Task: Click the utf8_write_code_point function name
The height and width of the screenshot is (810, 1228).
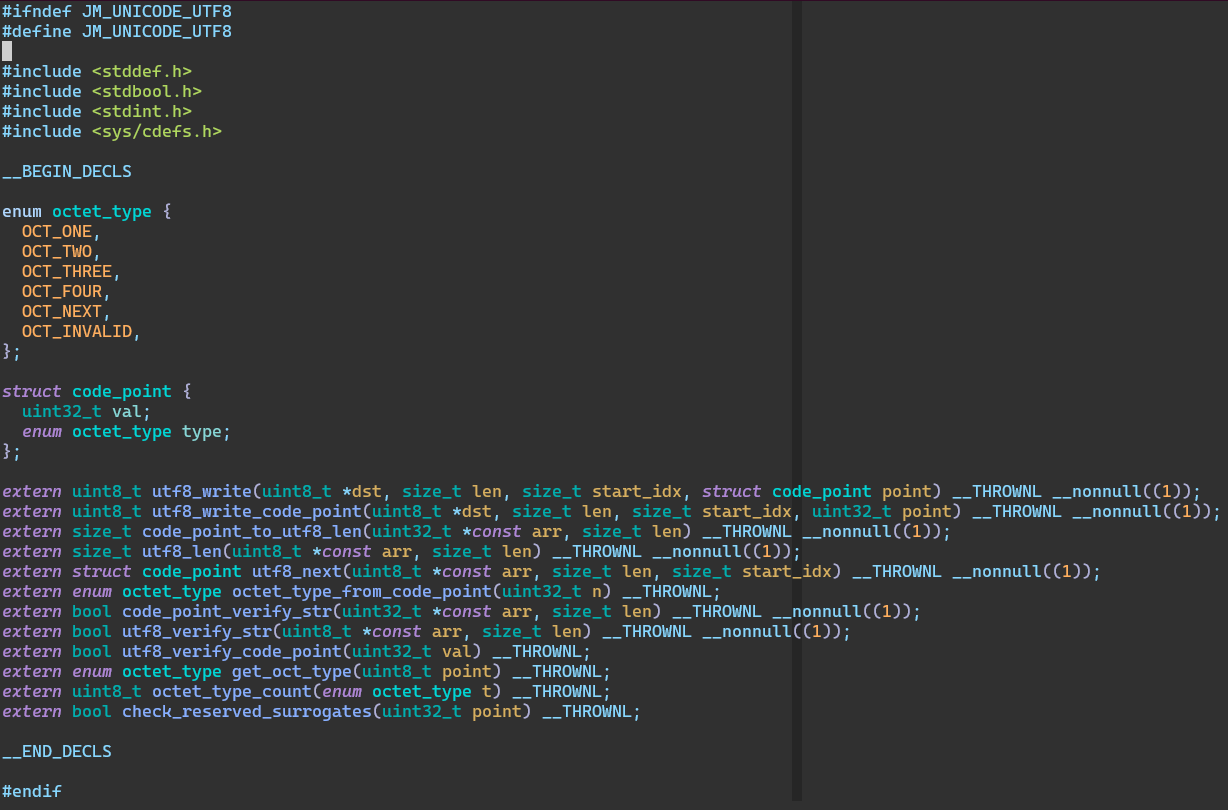Action: (257, 511)
